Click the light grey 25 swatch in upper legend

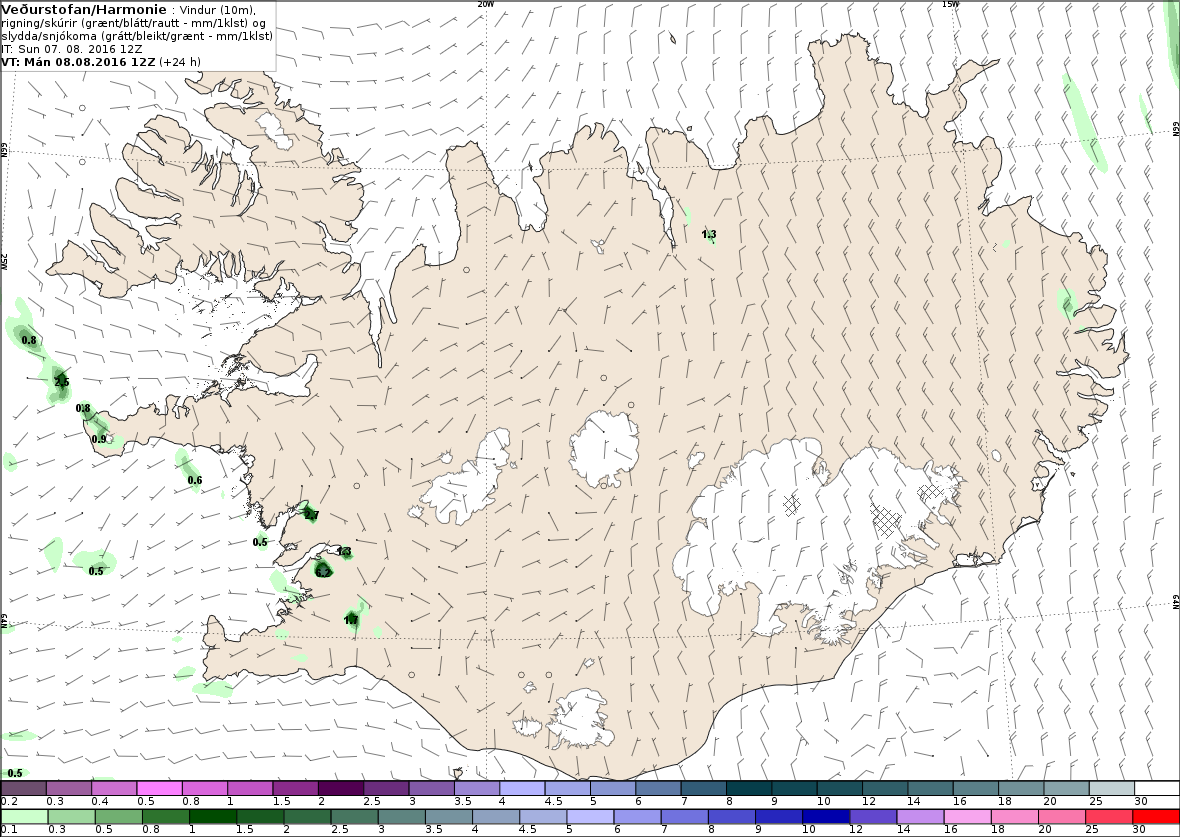[1112, 788]
